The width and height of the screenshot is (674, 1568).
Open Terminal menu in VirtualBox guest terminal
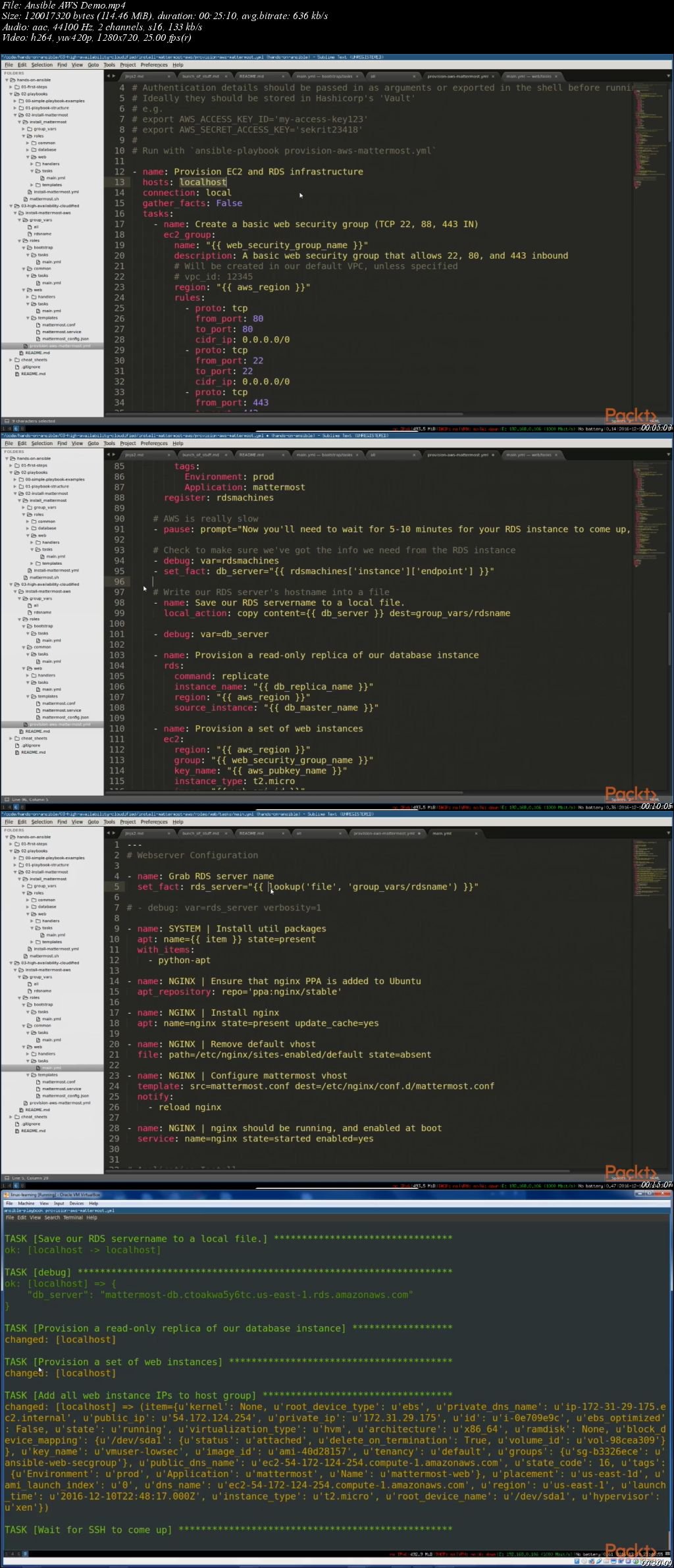point(72,1218)
